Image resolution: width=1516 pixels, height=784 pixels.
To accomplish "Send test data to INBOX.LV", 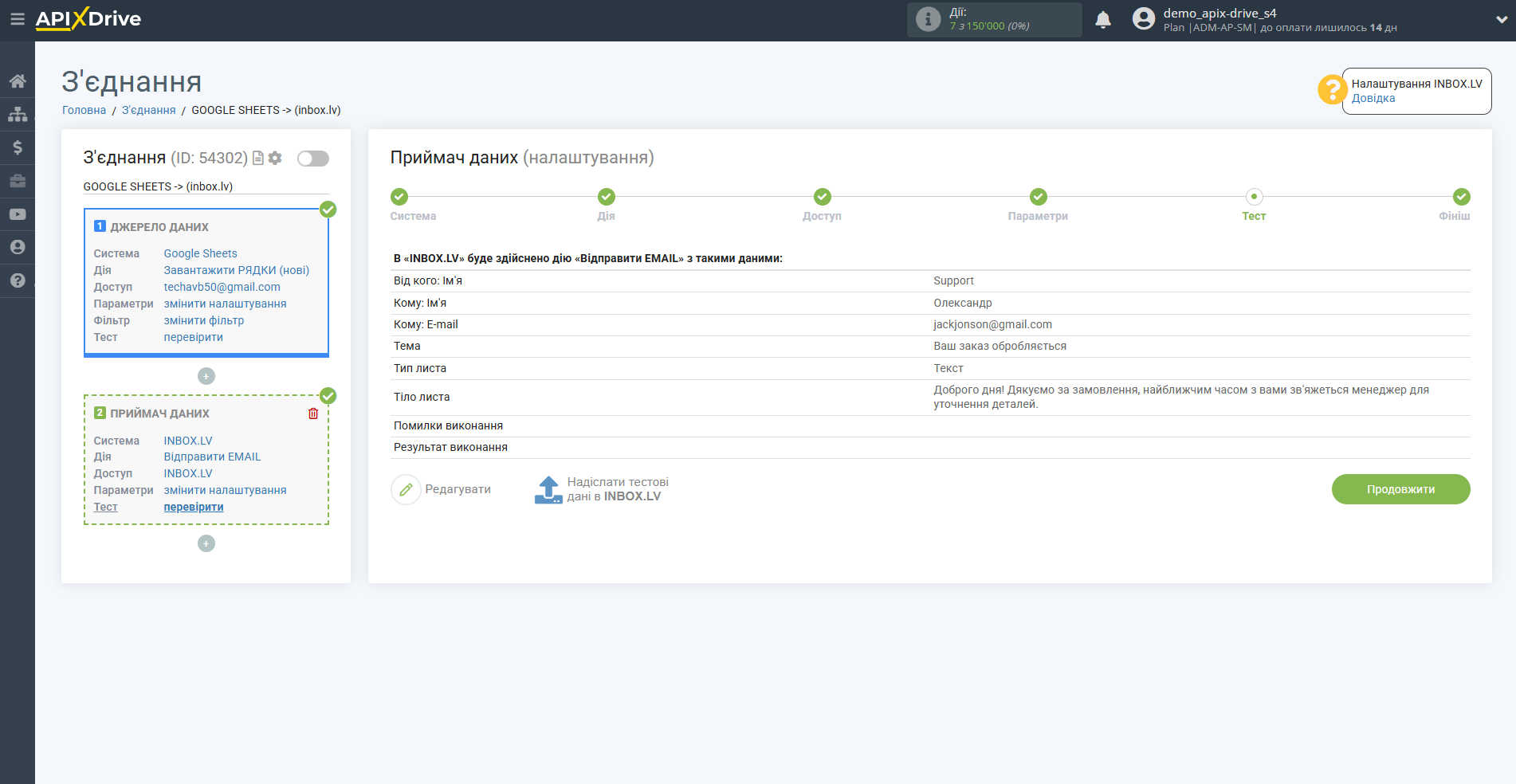I will click(601, 489).
